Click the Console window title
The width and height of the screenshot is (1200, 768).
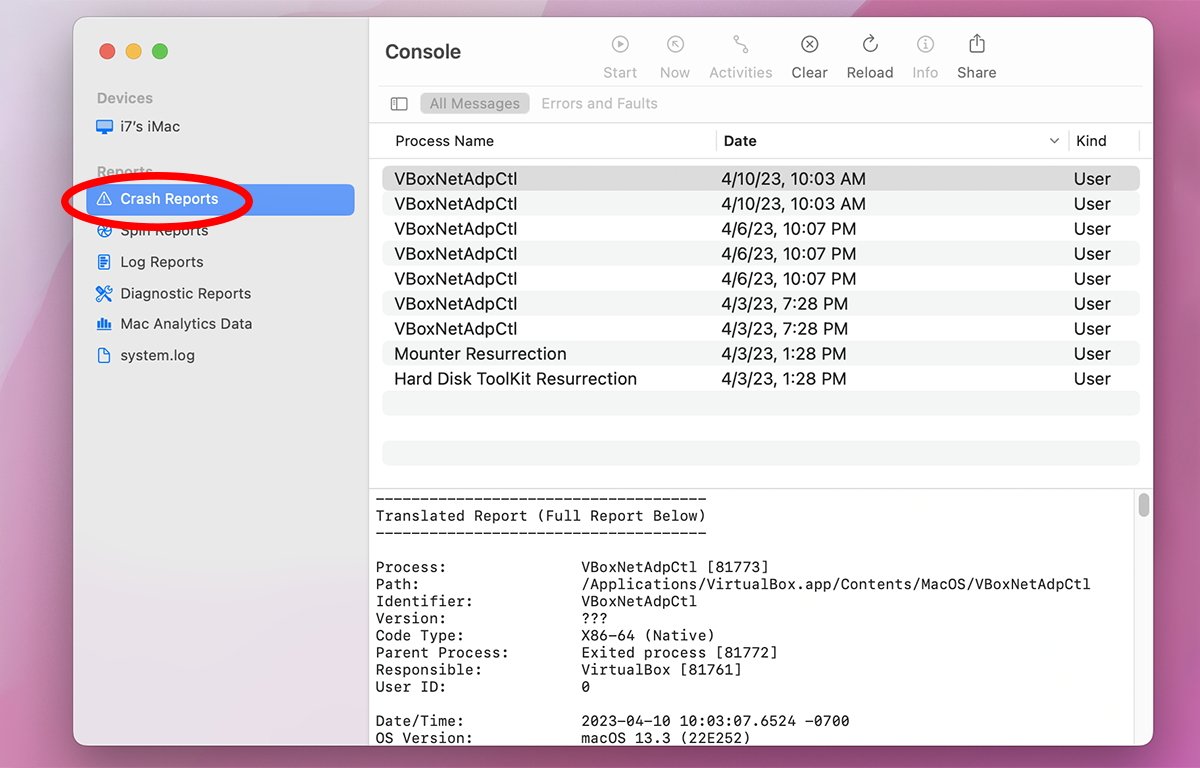pyautogui.click(x=423, y=52)
